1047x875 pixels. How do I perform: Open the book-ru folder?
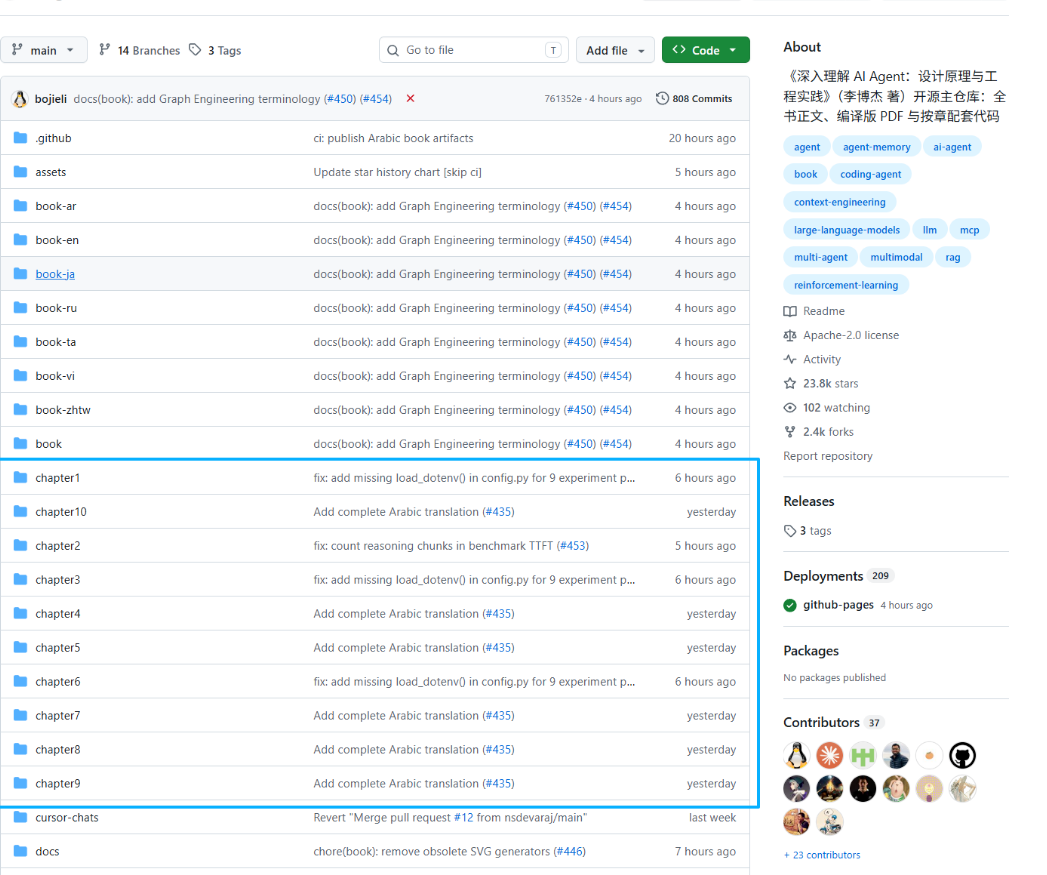click(x=56, y=309)
